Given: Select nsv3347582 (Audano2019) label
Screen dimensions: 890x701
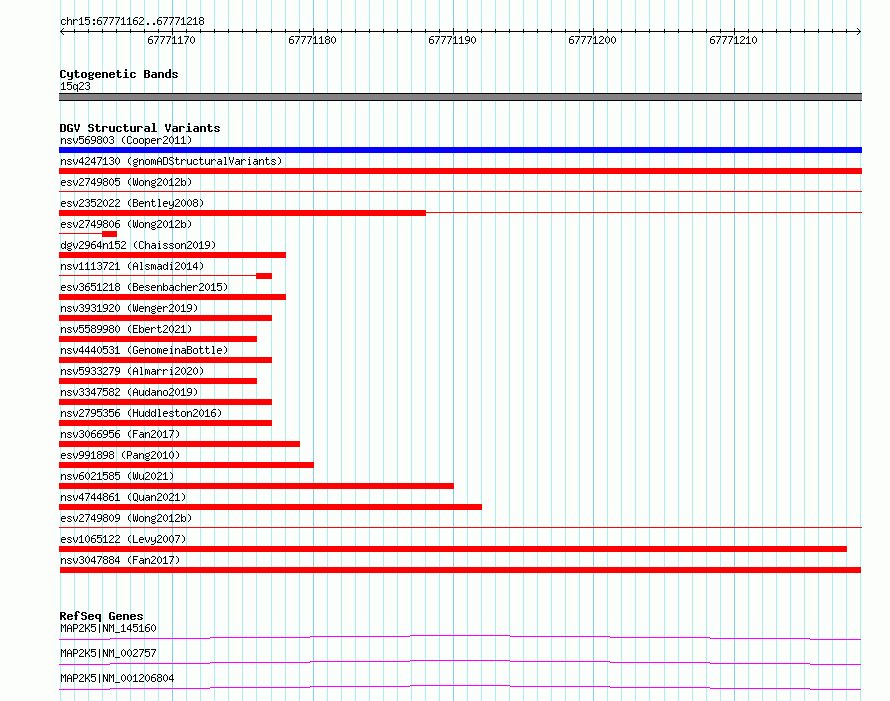Looking at the screenshot, I should click(129, 392).
